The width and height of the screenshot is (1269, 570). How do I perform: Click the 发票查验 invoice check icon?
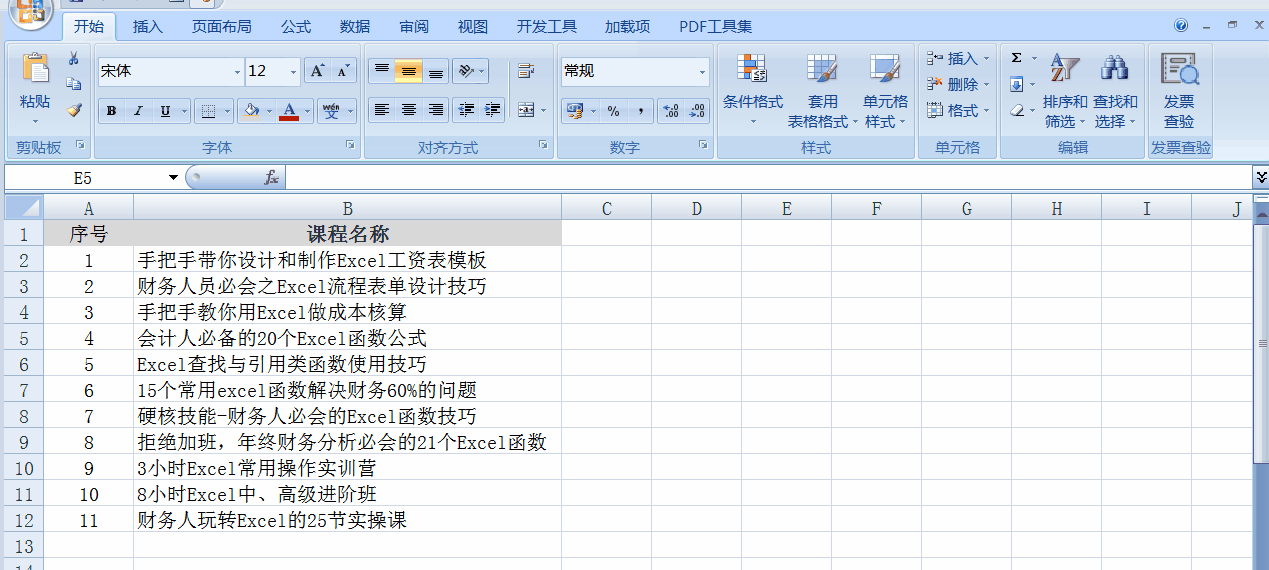tap(1179, 68)
